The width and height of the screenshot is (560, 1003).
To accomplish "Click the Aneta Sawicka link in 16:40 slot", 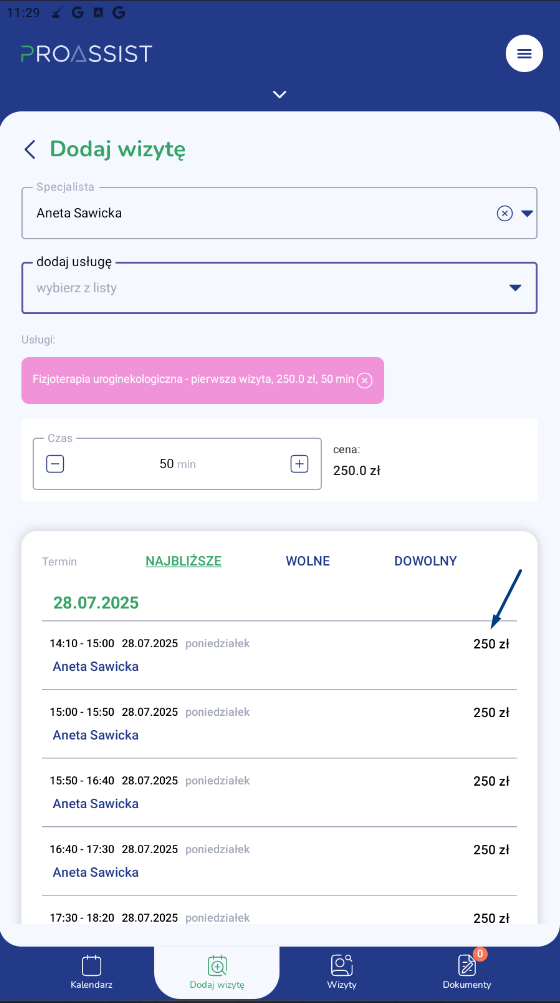I will pos(95,873).
